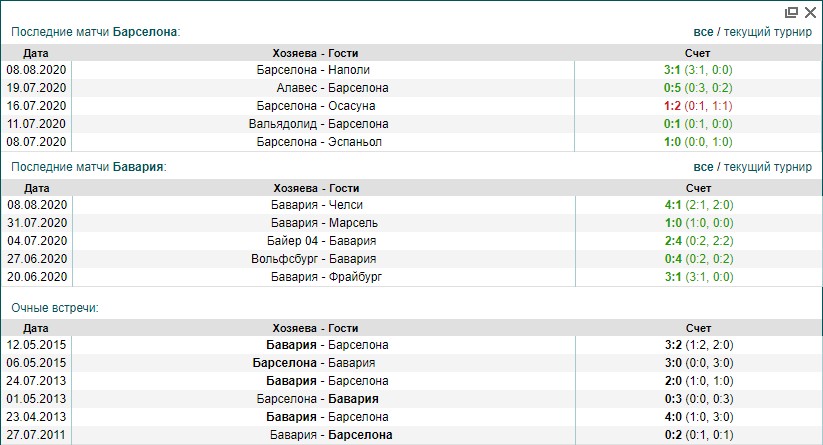The image size is (823, 445).
Task: Show all Барселона matches via 'все' link
Action: [x=703, y=32]
